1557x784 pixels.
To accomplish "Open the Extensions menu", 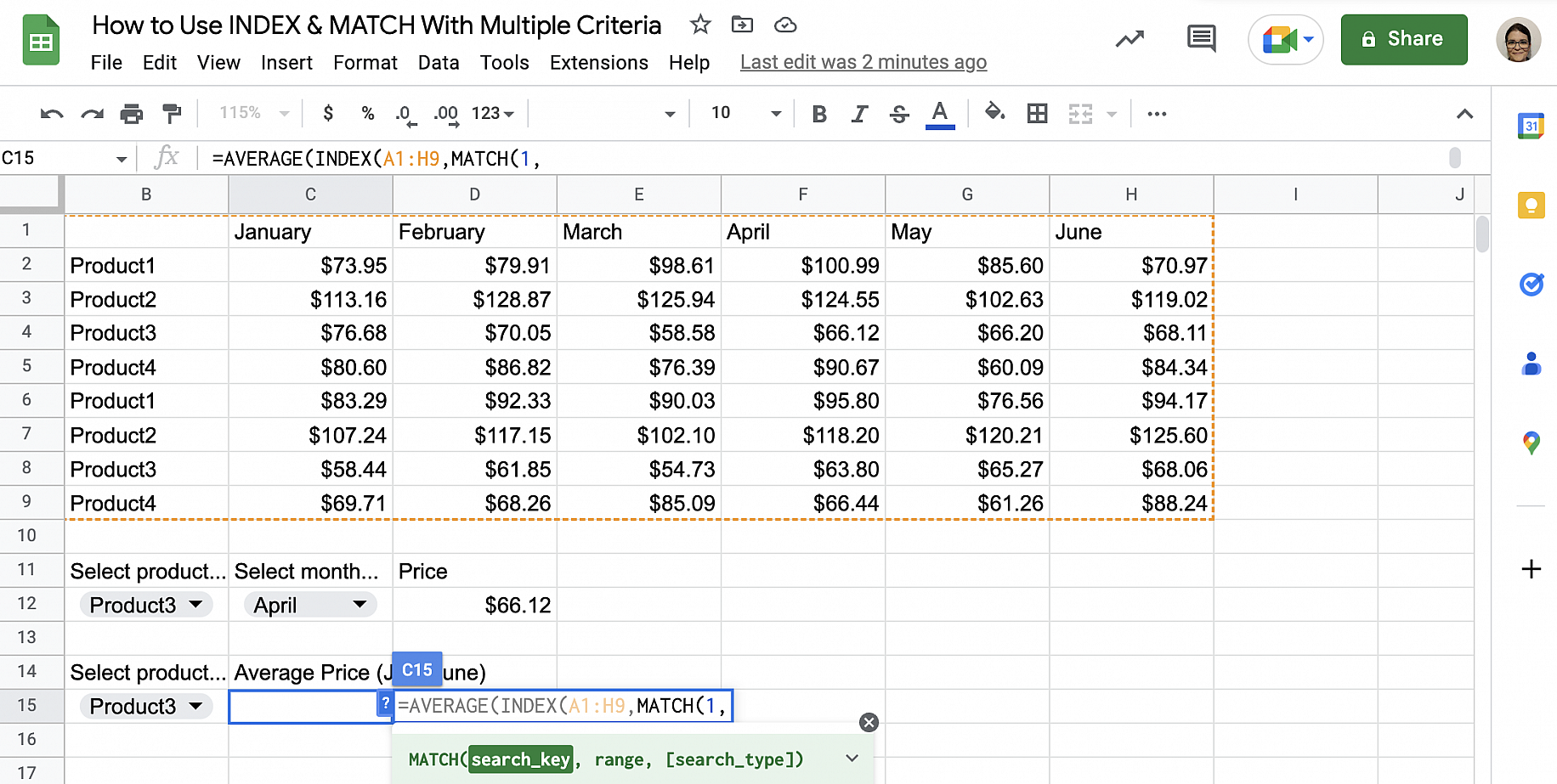I will pyautogui.click(x=599, y=63).
